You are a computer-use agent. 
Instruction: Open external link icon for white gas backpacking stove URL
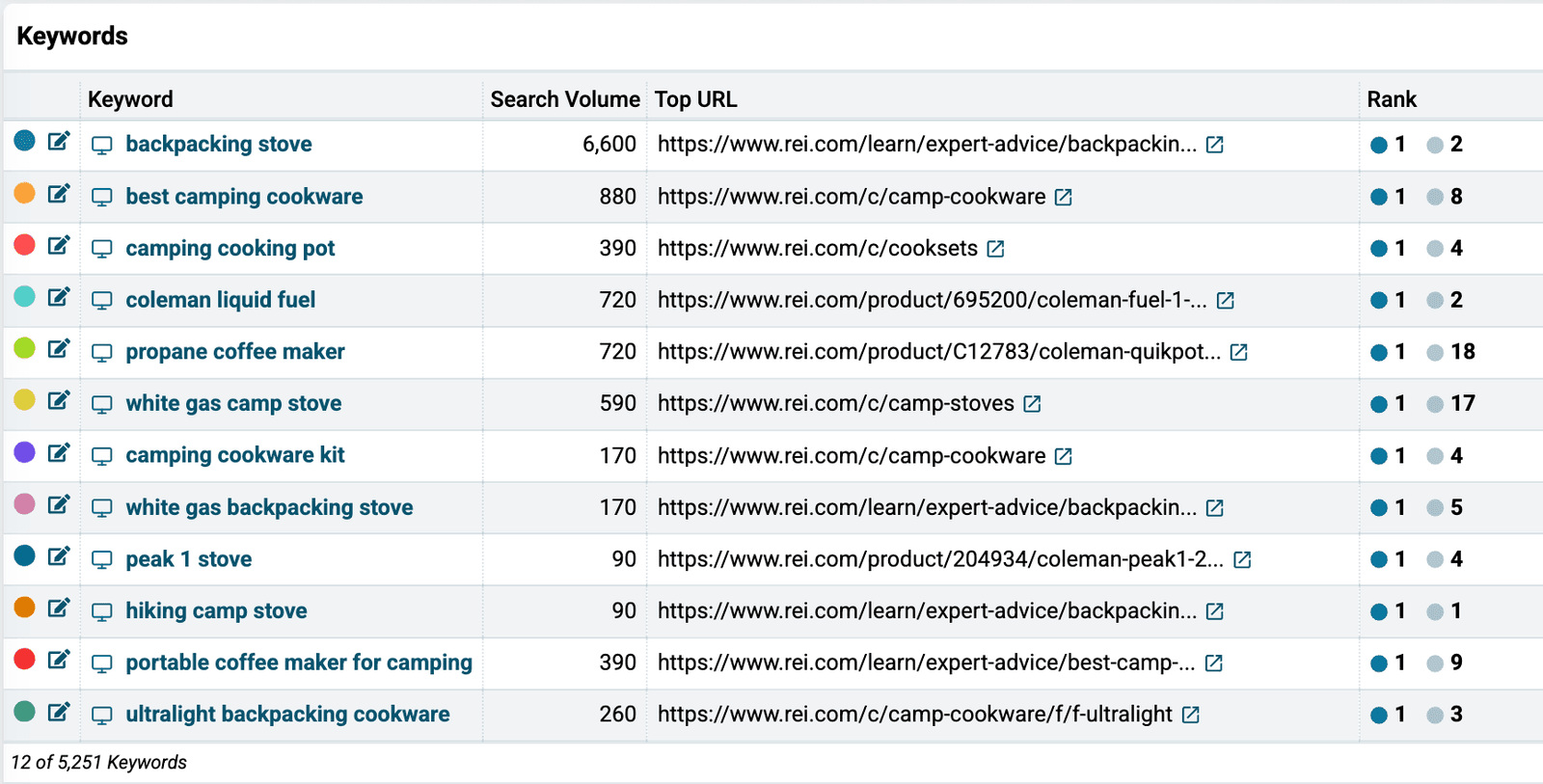click(x=1215, y=508)
